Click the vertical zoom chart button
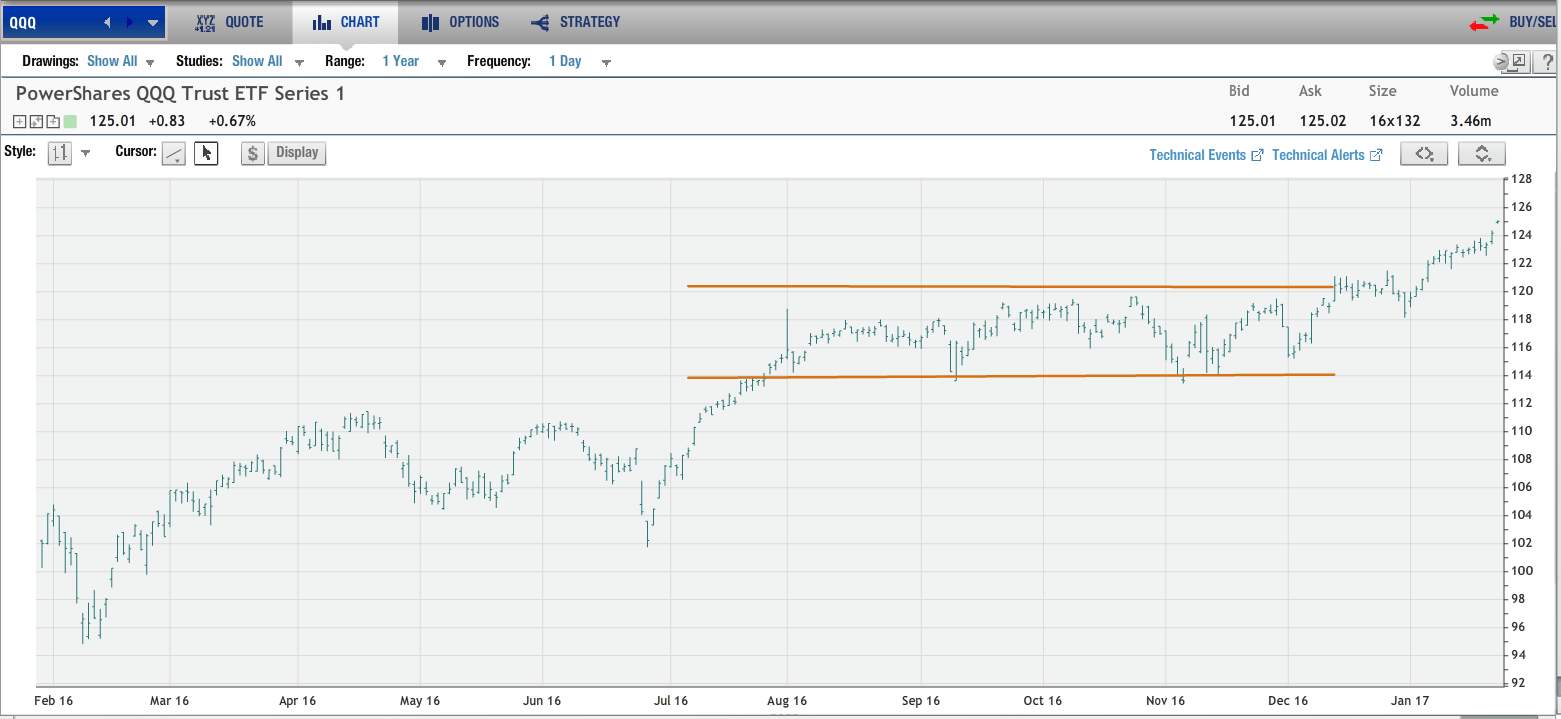 1482,154
